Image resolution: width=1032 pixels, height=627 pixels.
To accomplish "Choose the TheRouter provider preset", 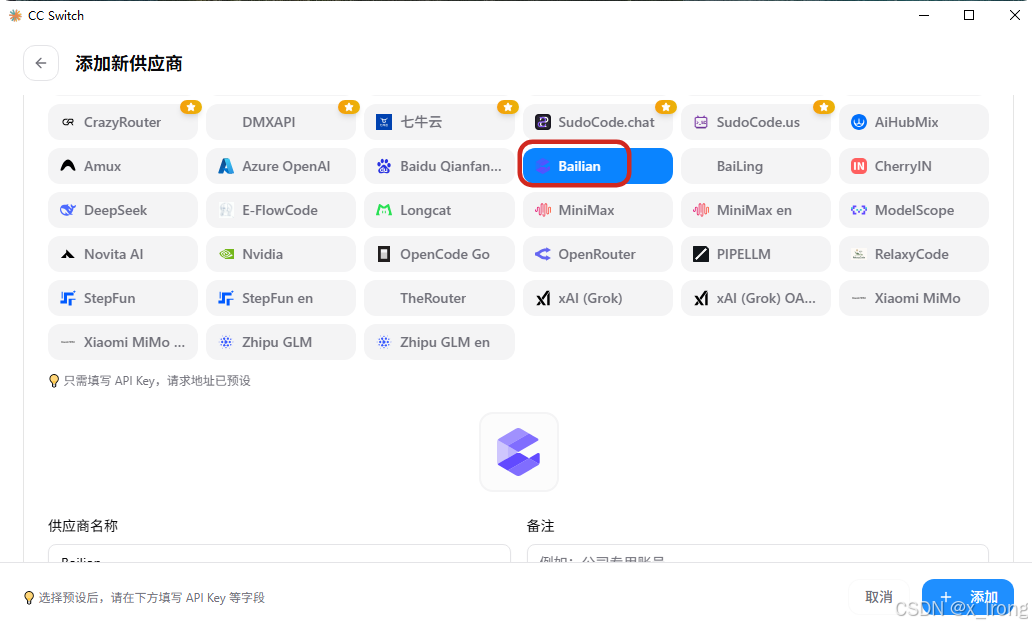I will click(439, 298).
